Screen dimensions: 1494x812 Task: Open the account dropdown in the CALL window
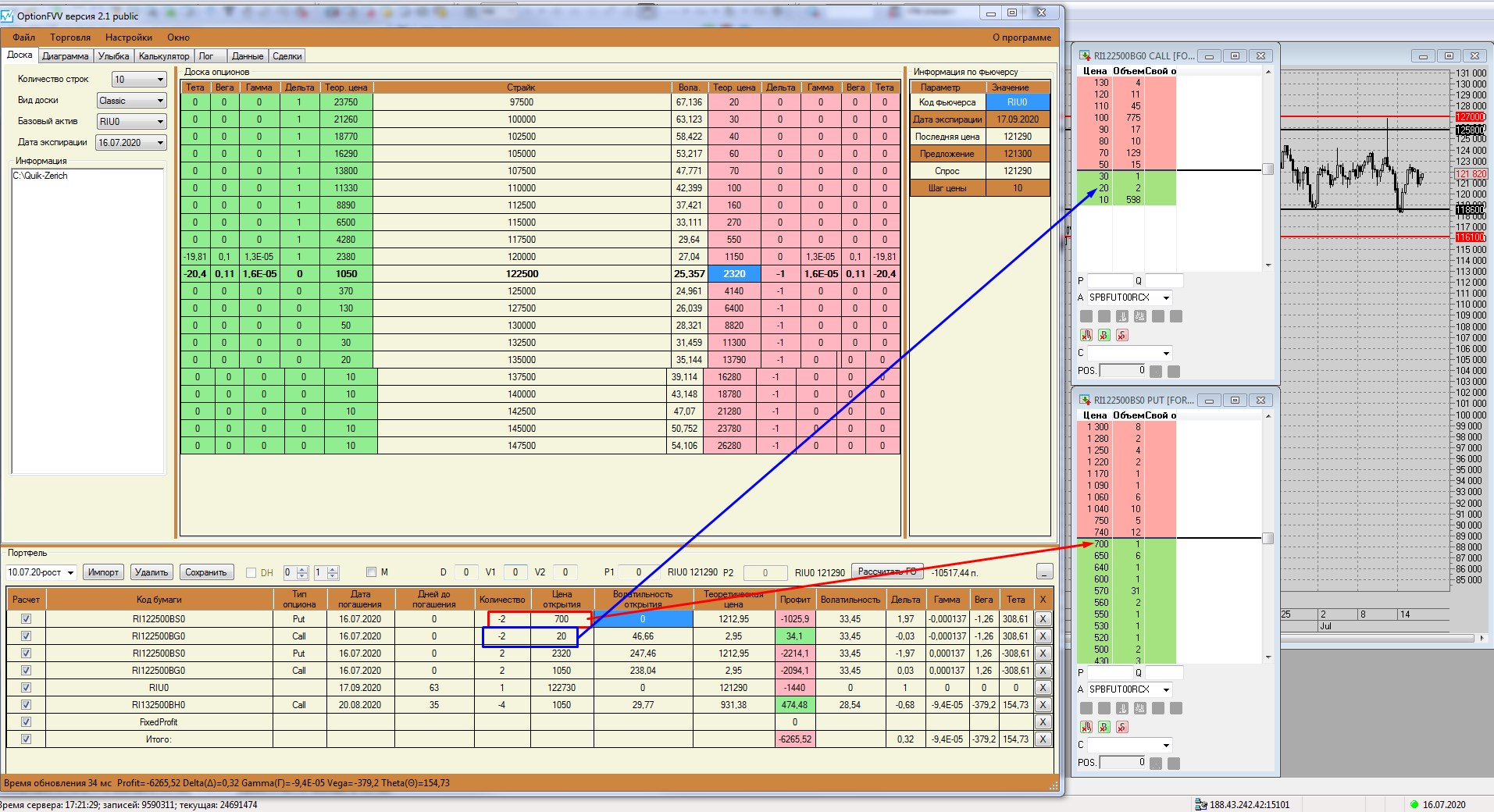(1129, 297)
